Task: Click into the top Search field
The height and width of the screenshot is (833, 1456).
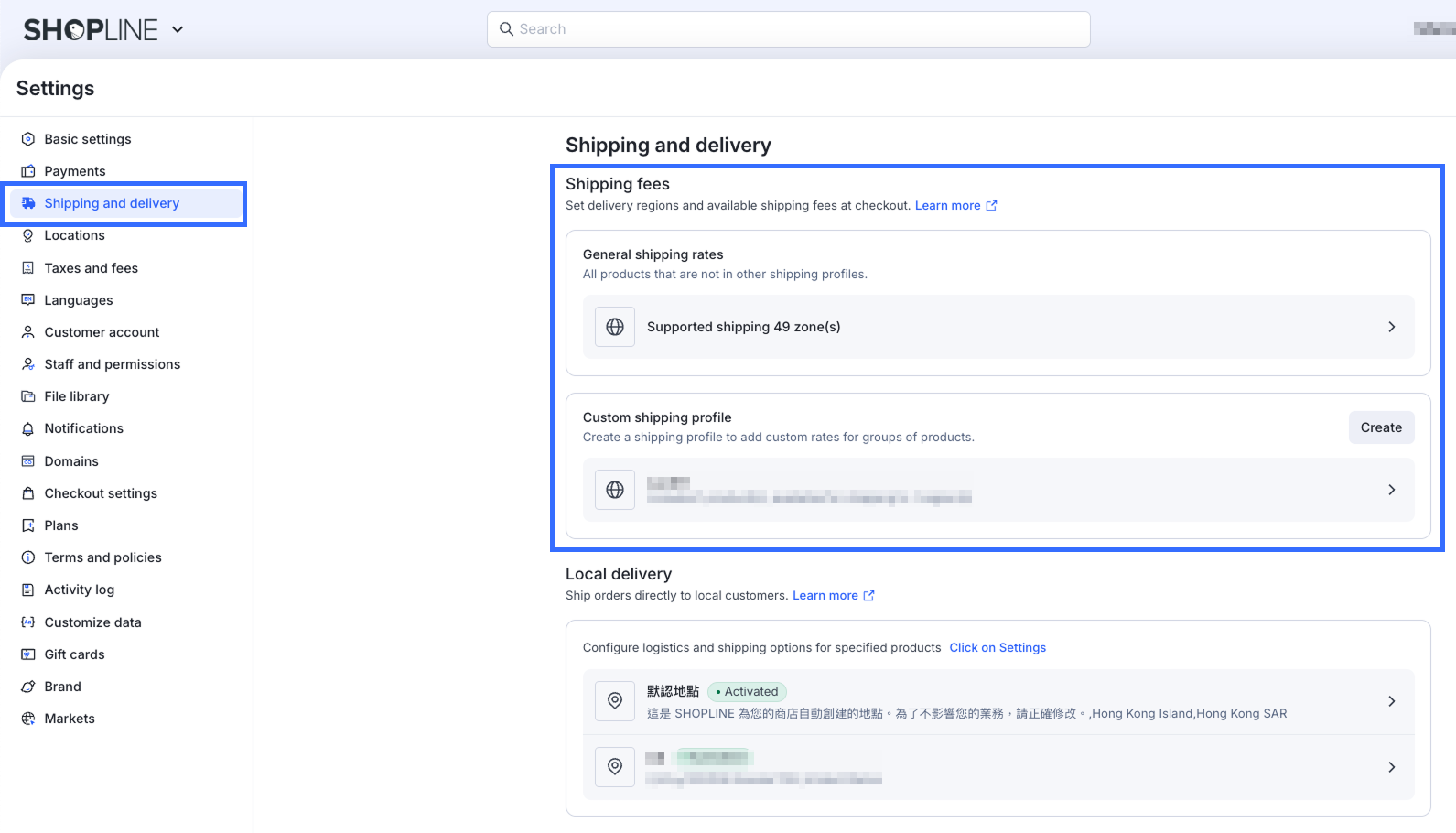Action: point(789,29)
